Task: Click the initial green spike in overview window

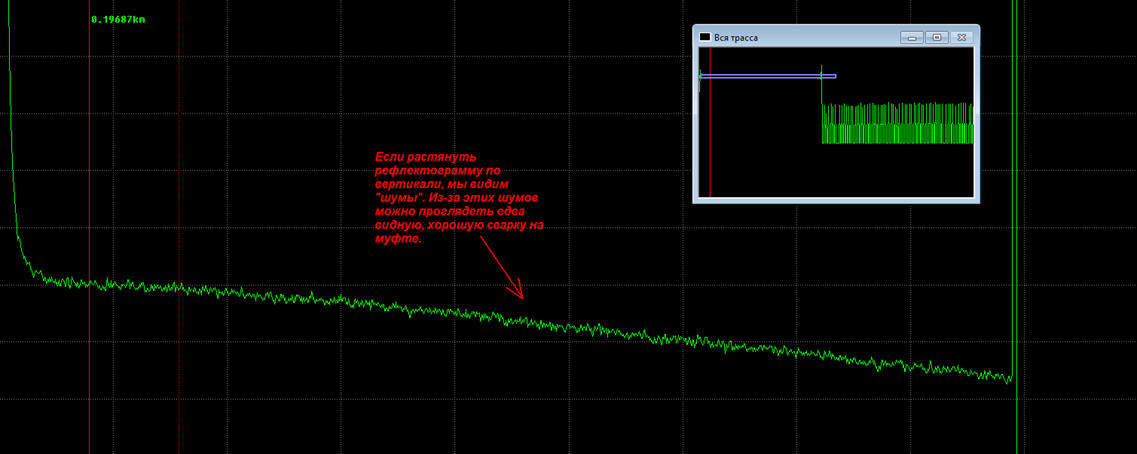Action: click(x=699, y=82)
